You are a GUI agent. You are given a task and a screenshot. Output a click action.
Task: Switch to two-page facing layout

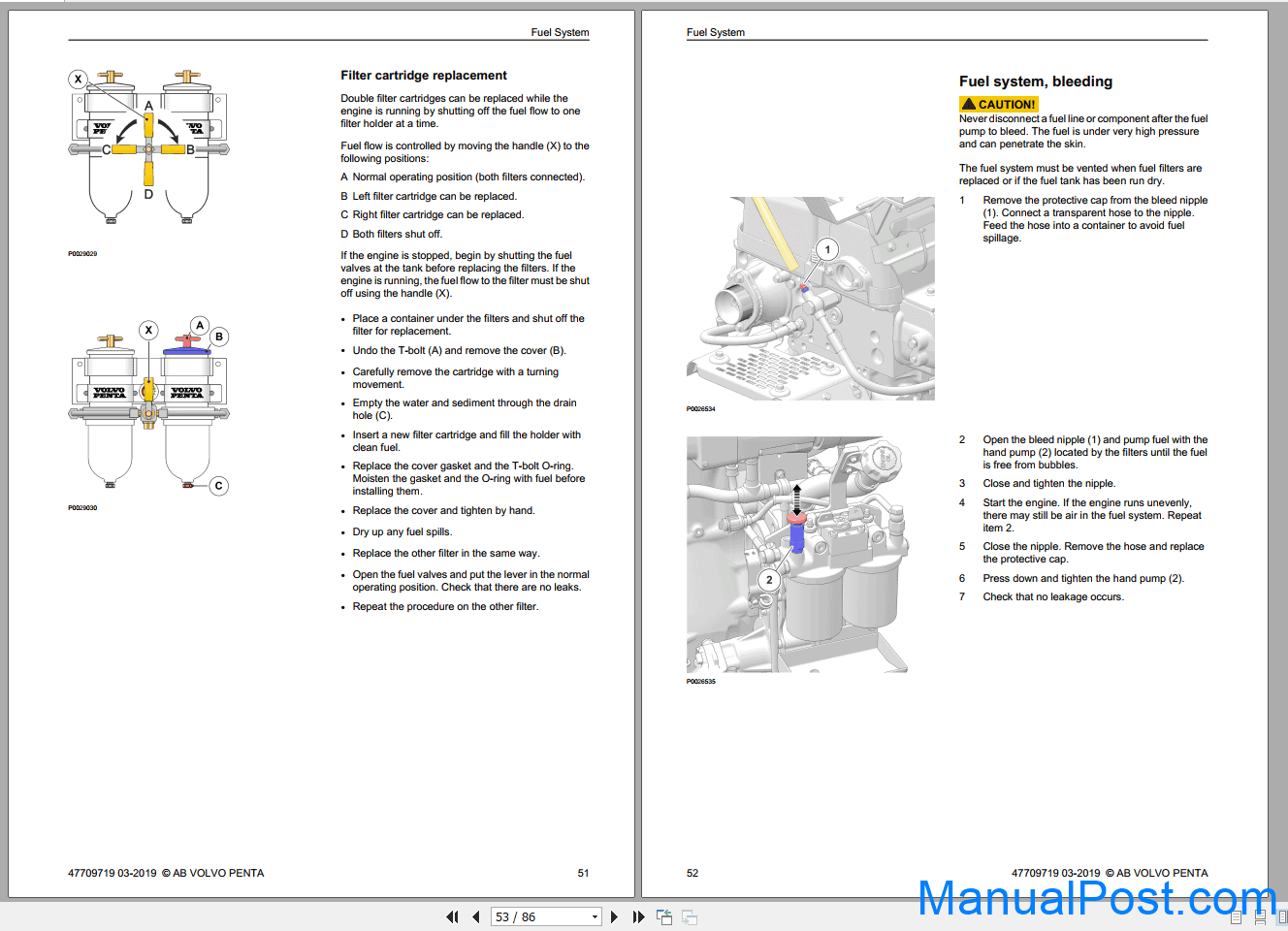click(1281, 917)
